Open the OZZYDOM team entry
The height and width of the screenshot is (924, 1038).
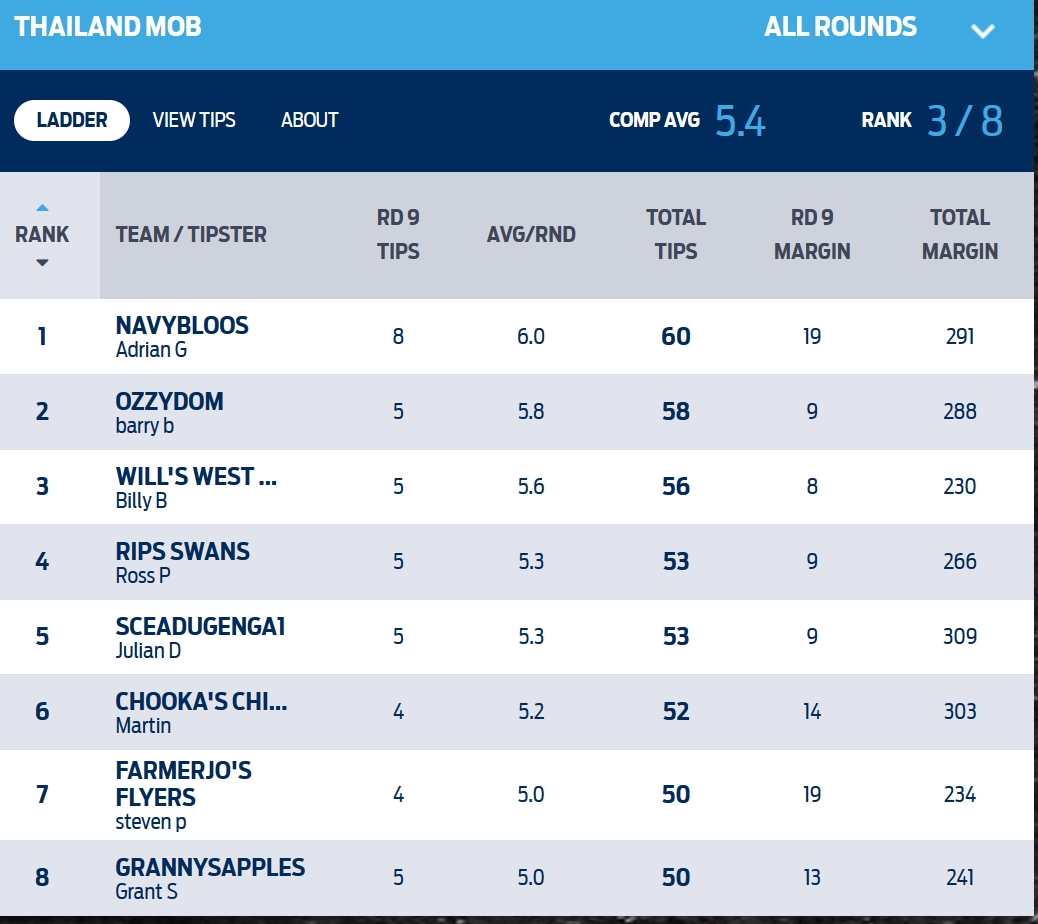[169, 402]
